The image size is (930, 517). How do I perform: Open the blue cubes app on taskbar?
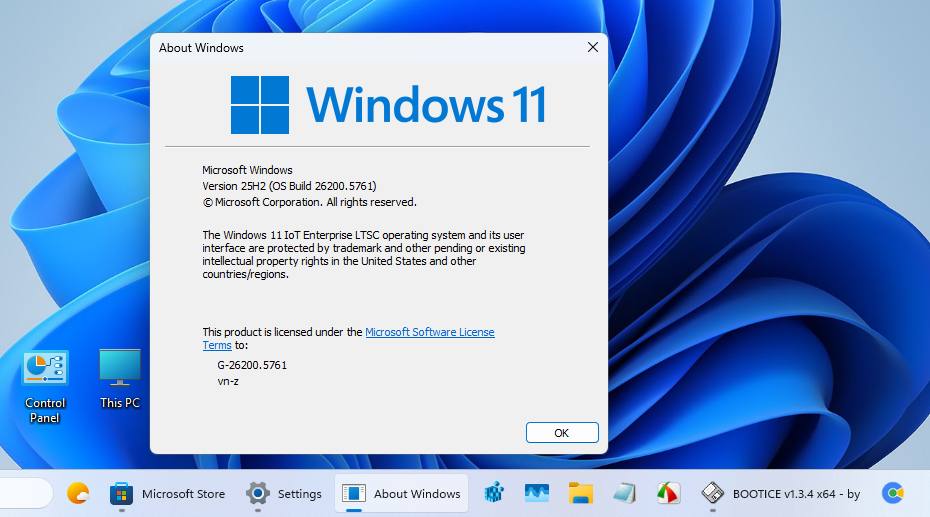[x=493, y=493]
